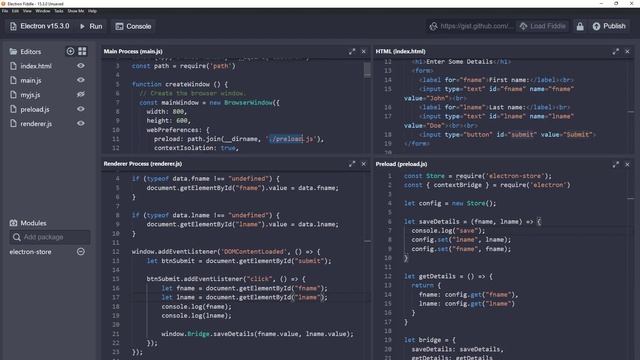Click the Preload (preload.js) pane title
The image size is (640, 360).
[401, 164]
